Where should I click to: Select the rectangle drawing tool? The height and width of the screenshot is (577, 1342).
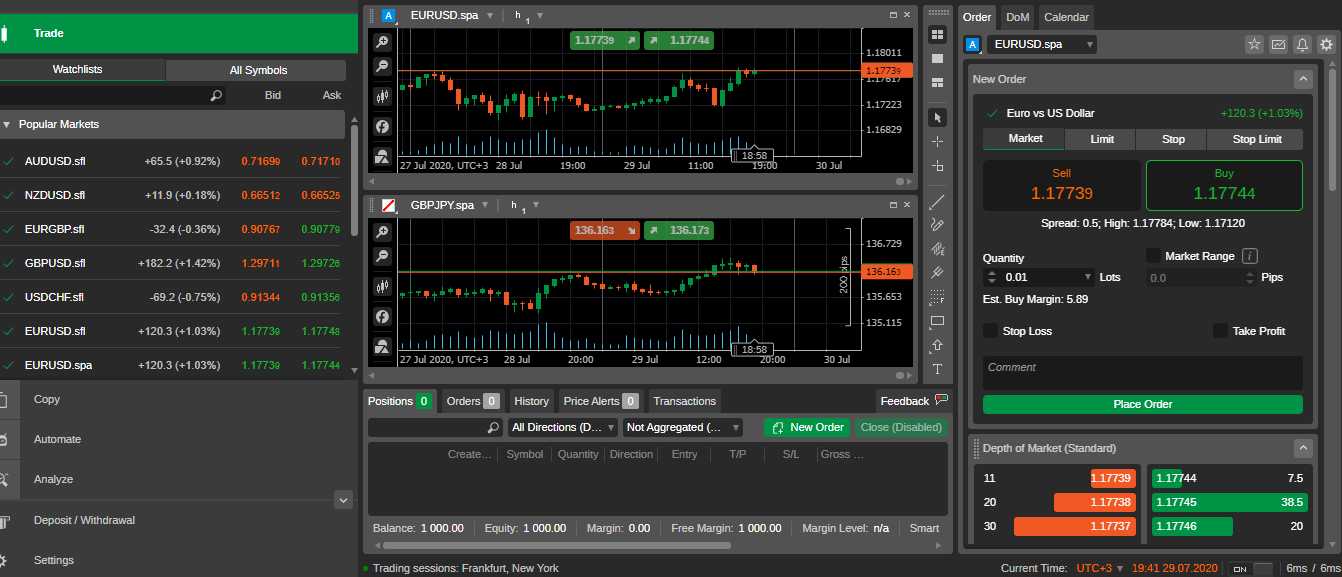[x=937, y=322]
